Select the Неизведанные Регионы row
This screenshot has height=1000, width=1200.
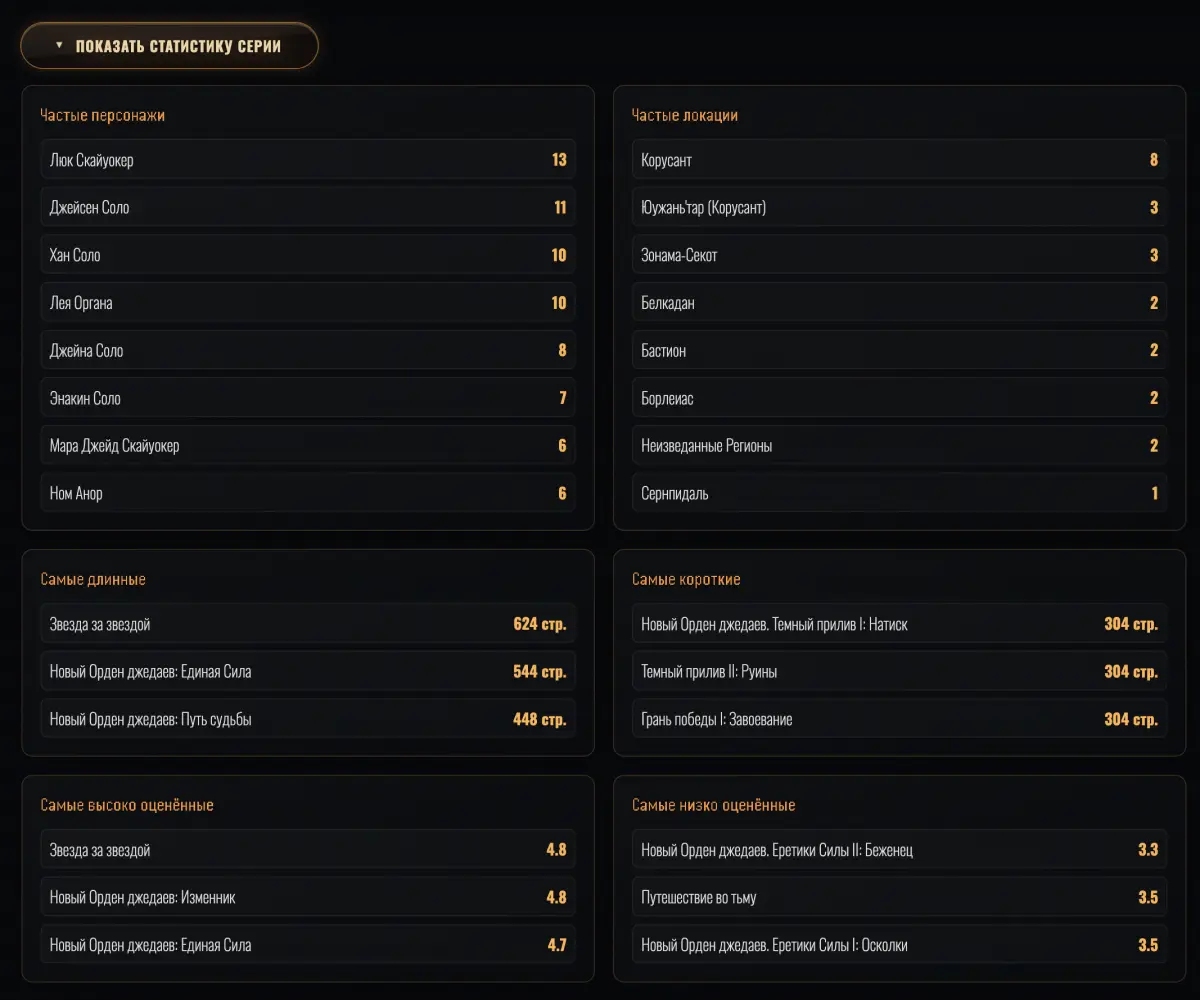click(899, 445)
